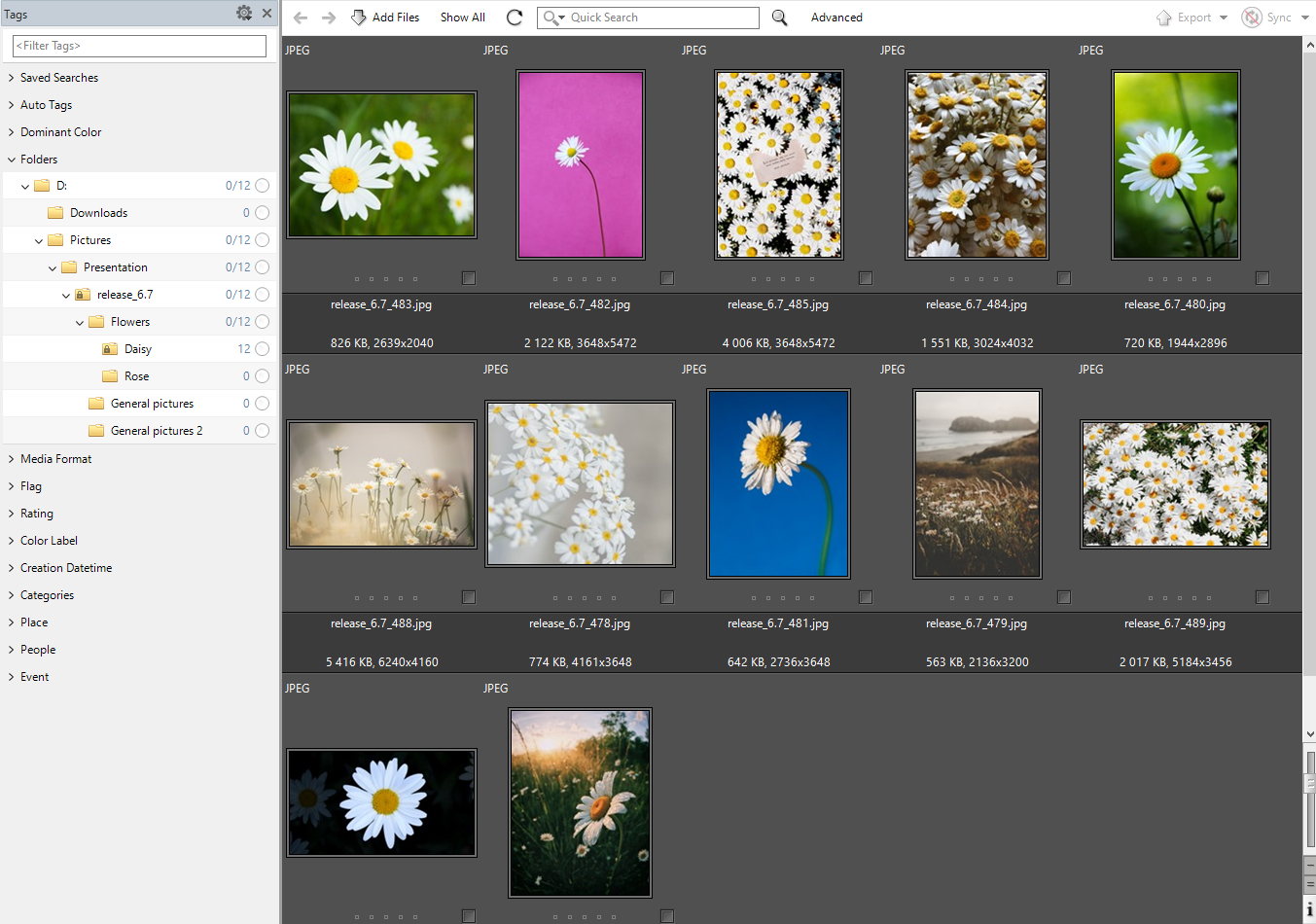Select the Rose folder
Viewport: 1316px width, 924px height.
(136, 376)
